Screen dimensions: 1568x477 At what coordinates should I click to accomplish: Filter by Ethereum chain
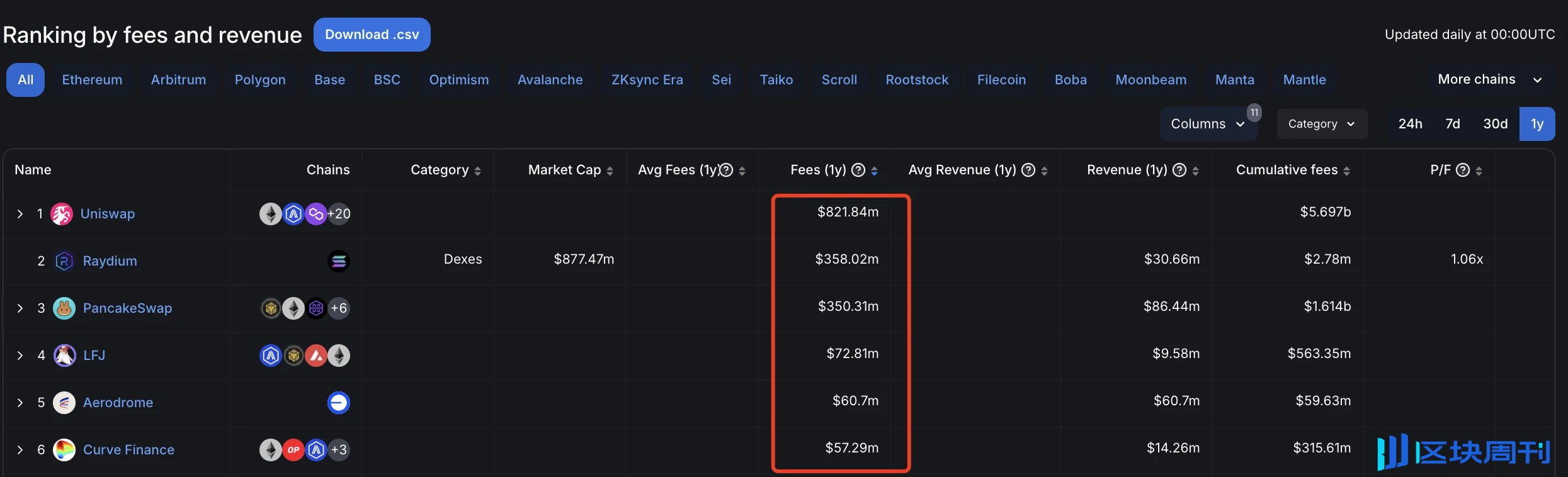[92, 80]
